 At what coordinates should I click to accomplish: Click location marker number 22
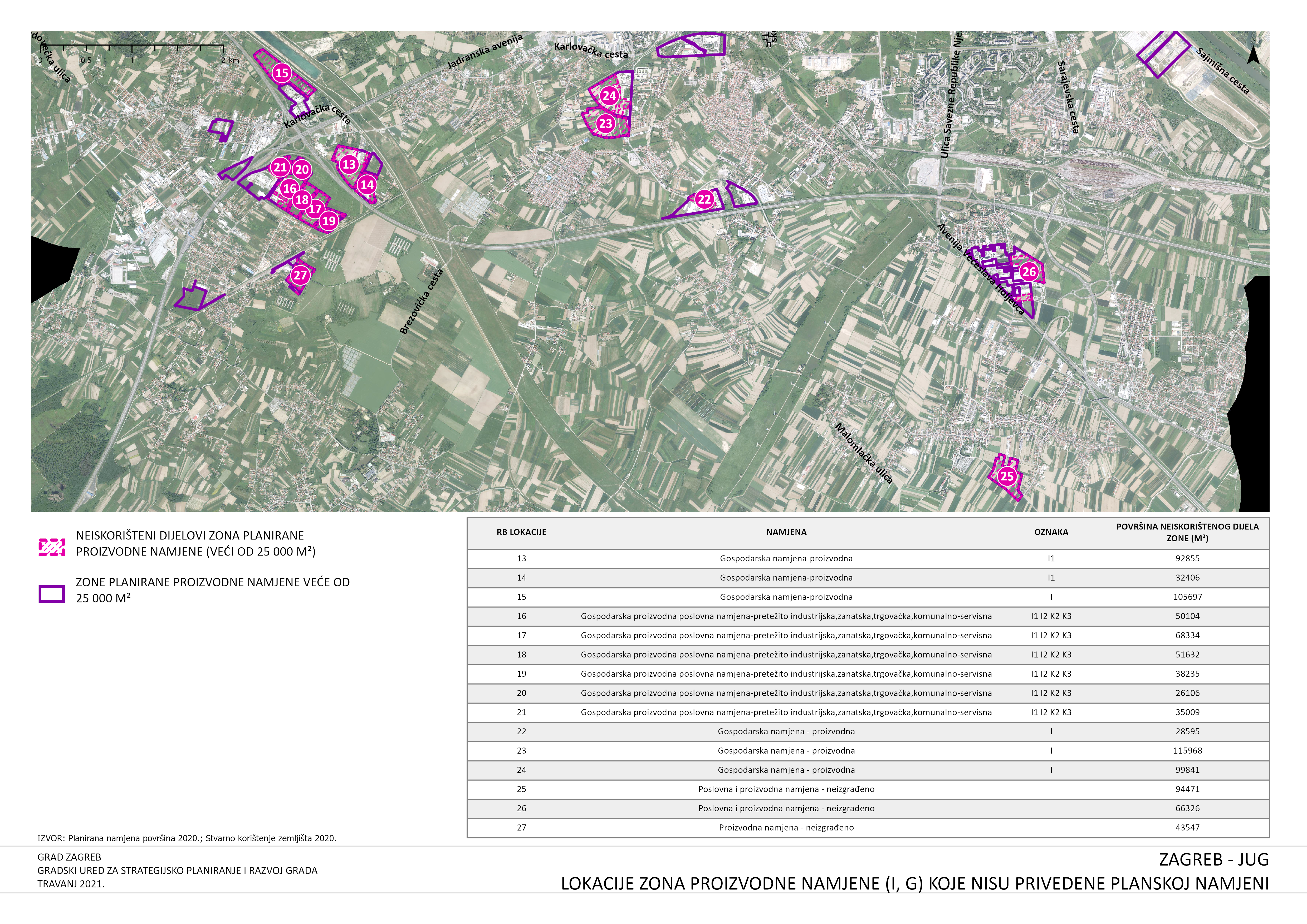coord(704,199)
